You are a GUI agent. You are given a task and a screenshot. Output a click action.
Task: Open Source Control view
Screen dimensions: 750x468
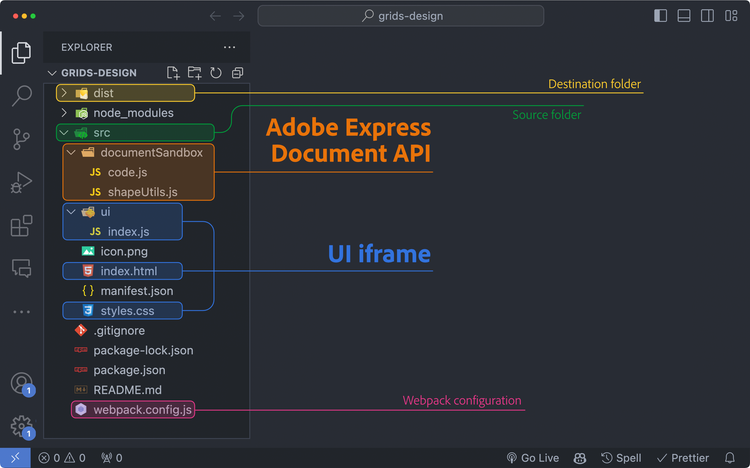click(21, 139)
